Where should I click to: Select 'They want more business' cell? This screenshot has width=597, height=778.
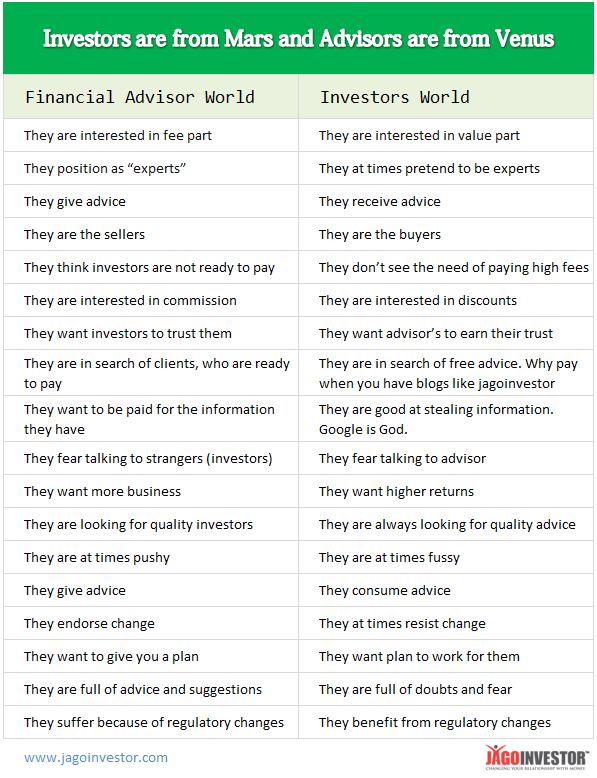point(151,491)
